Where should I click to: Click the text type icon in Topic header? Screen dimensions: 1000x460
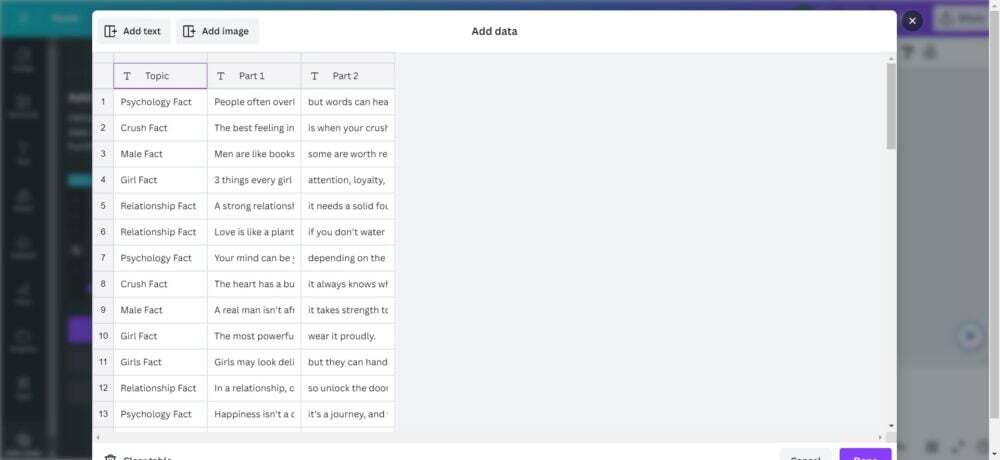(x=127, y=76)
